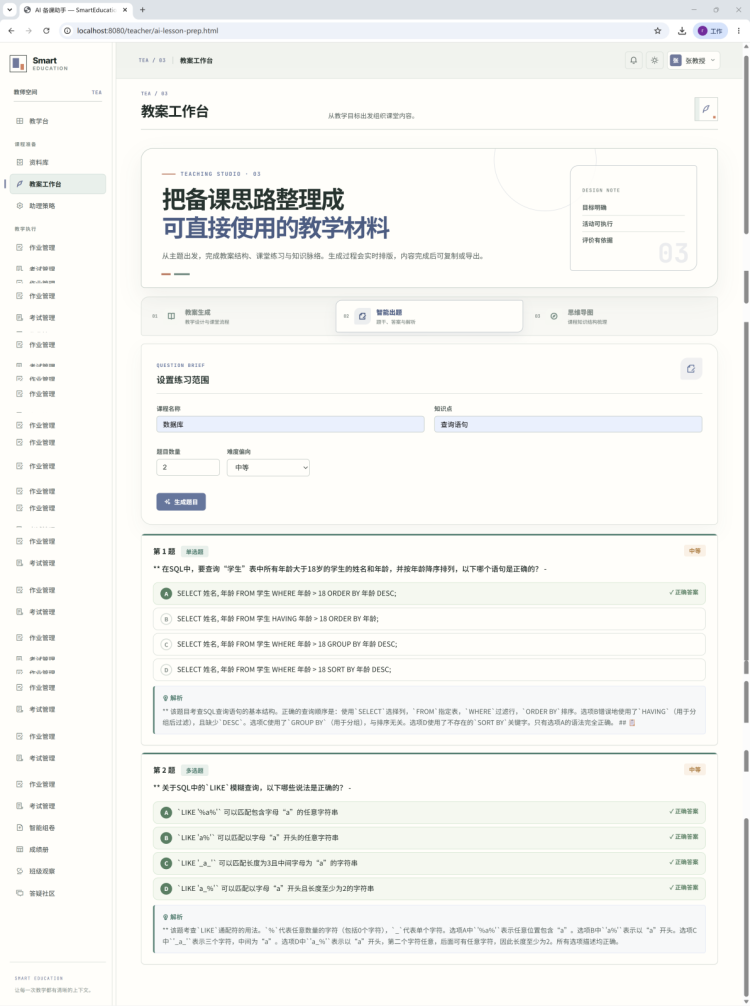Open 智能组卷 in the sidebar
The image size is (750, 1006).
[58, 828]
